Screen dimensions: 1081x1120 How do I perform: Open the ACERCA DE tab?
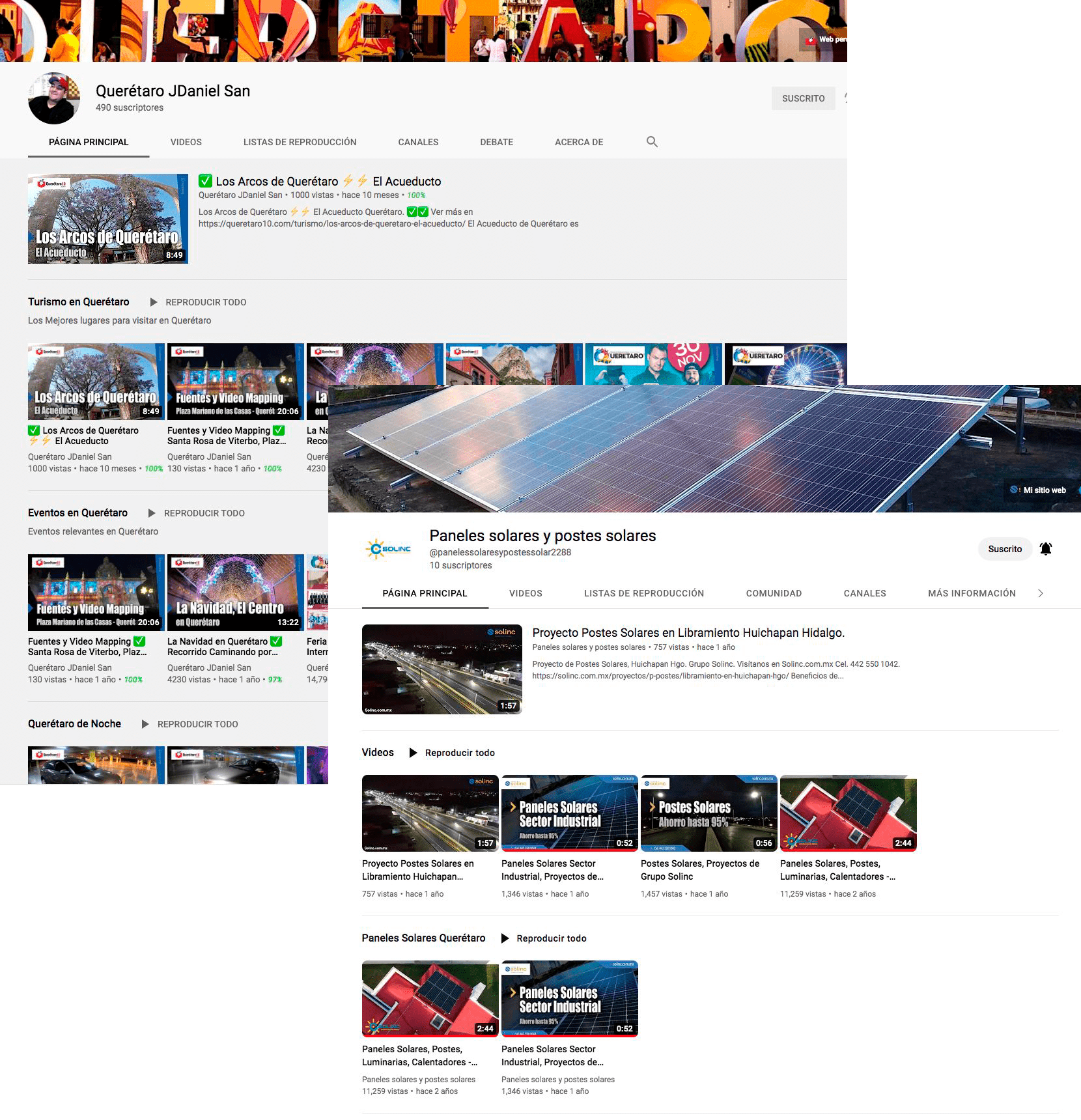[x=579, y=142]
